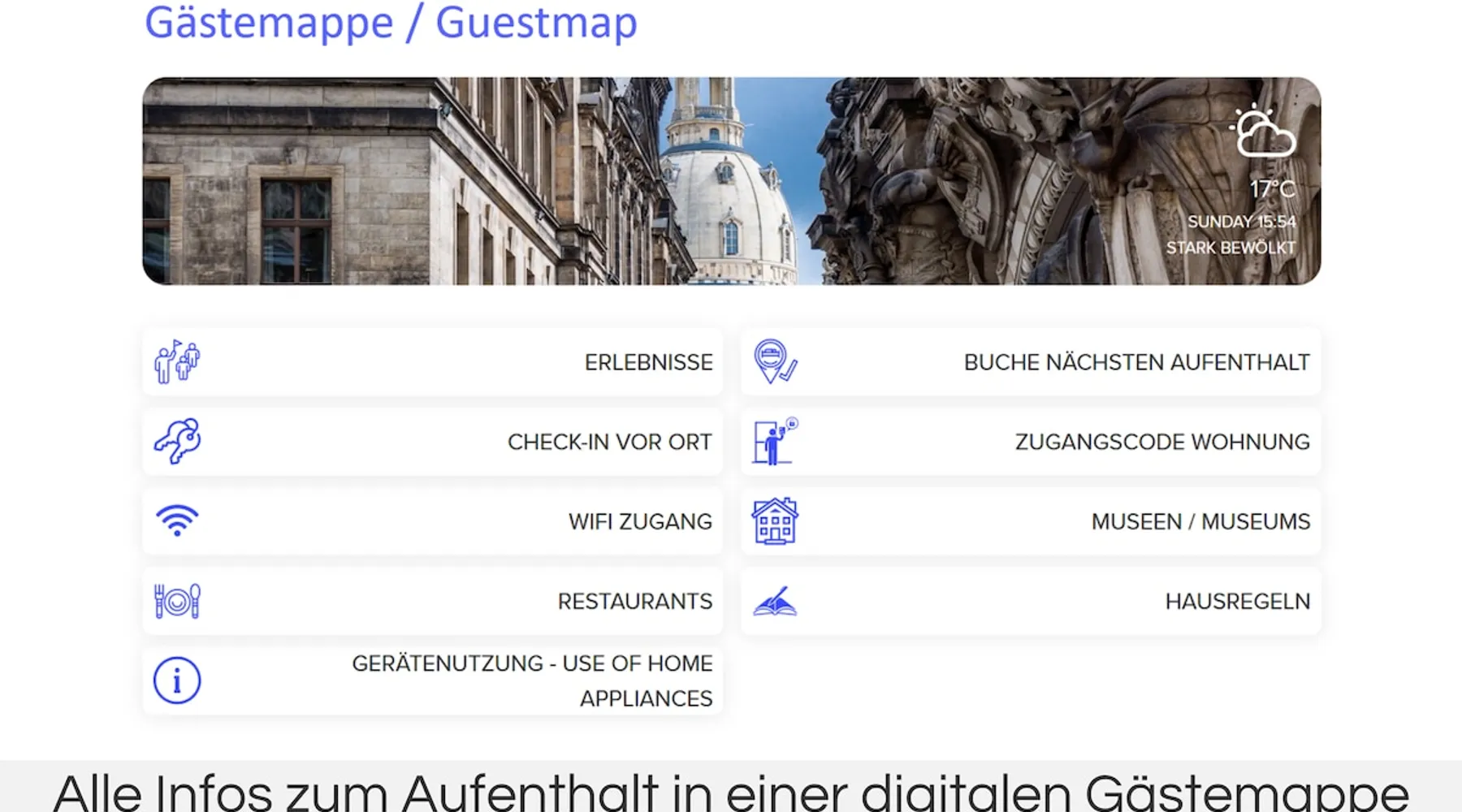This screenshot has height=812, width=1462.
Task: Open the ERLEBNISSE menu entry
Action: [x=648, y=362]
